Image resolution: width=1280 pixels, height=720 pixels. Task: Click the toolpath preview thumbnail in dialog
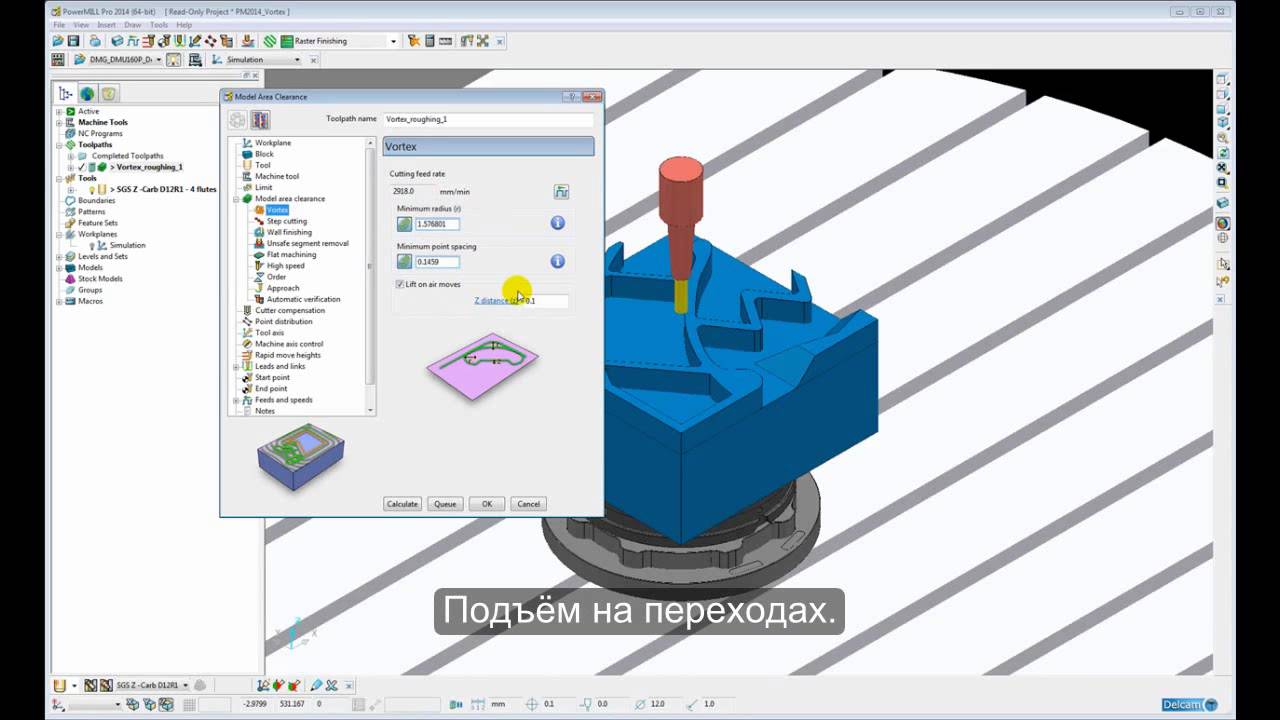point(301,455)
